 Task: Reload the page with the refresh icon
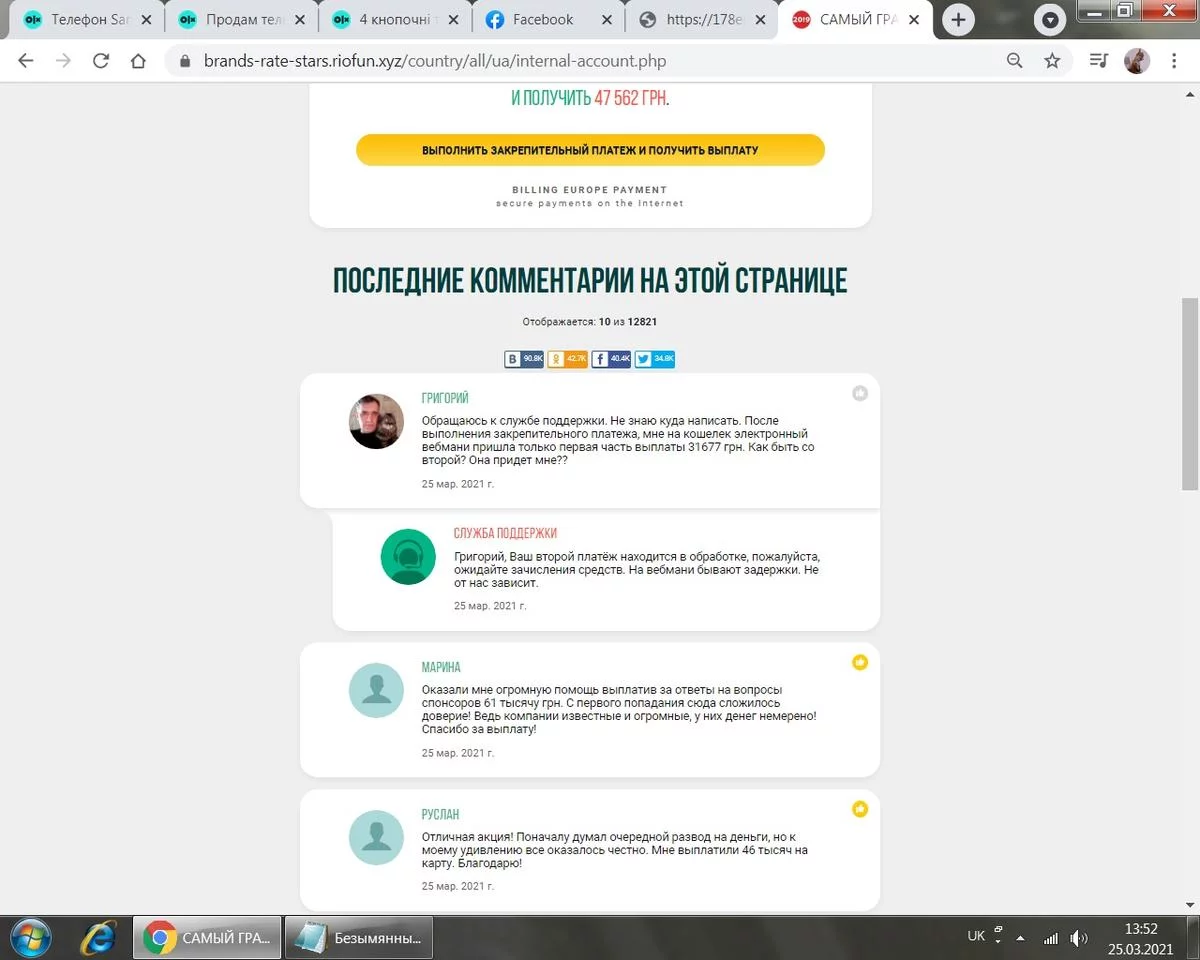(x=100, y=61)
